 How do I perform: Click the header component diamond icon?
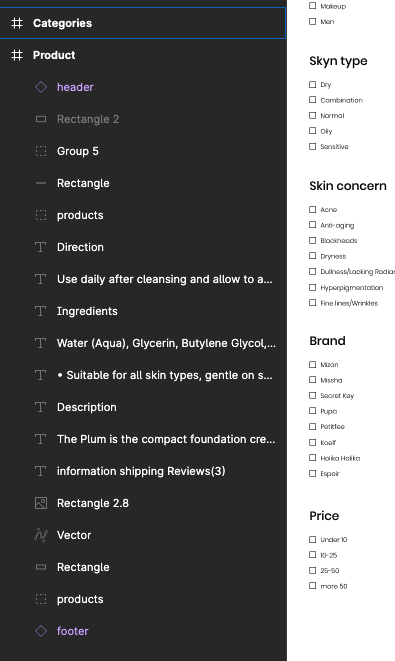pos(41,87)
